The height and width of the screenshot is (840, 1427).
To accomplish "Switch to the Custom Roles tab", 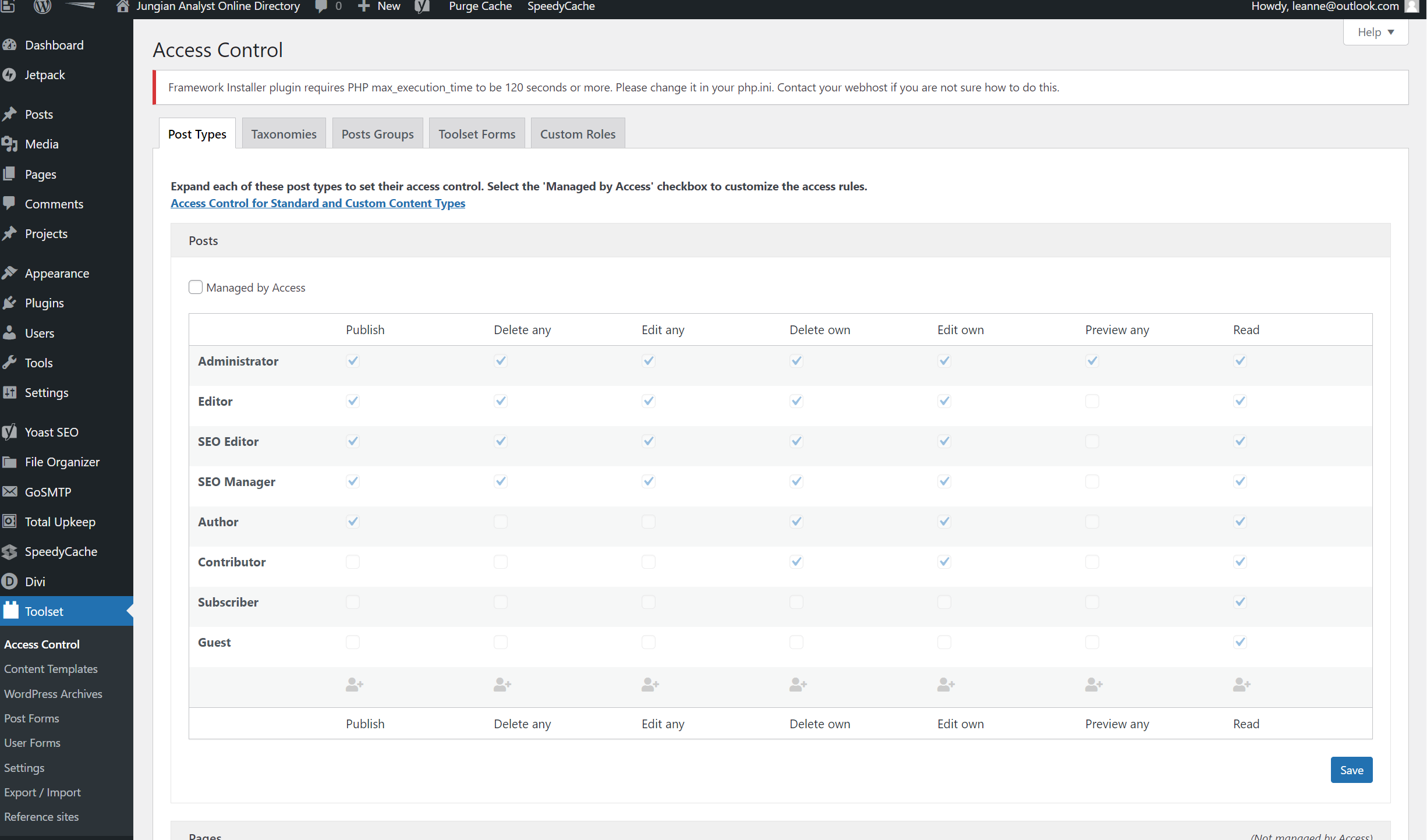I will (577, 133).
